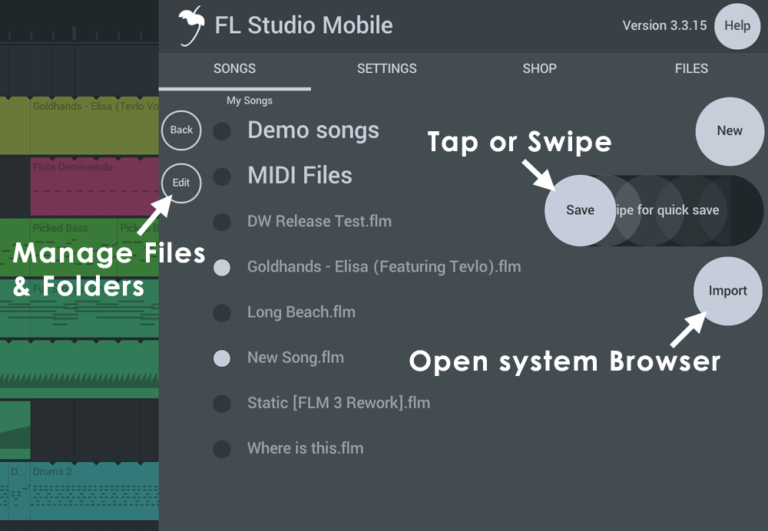The height and width of the screenshot is (531, 768).
Task: Toggle the radio dot beside Demo songs
Action: tap(222, 131)
